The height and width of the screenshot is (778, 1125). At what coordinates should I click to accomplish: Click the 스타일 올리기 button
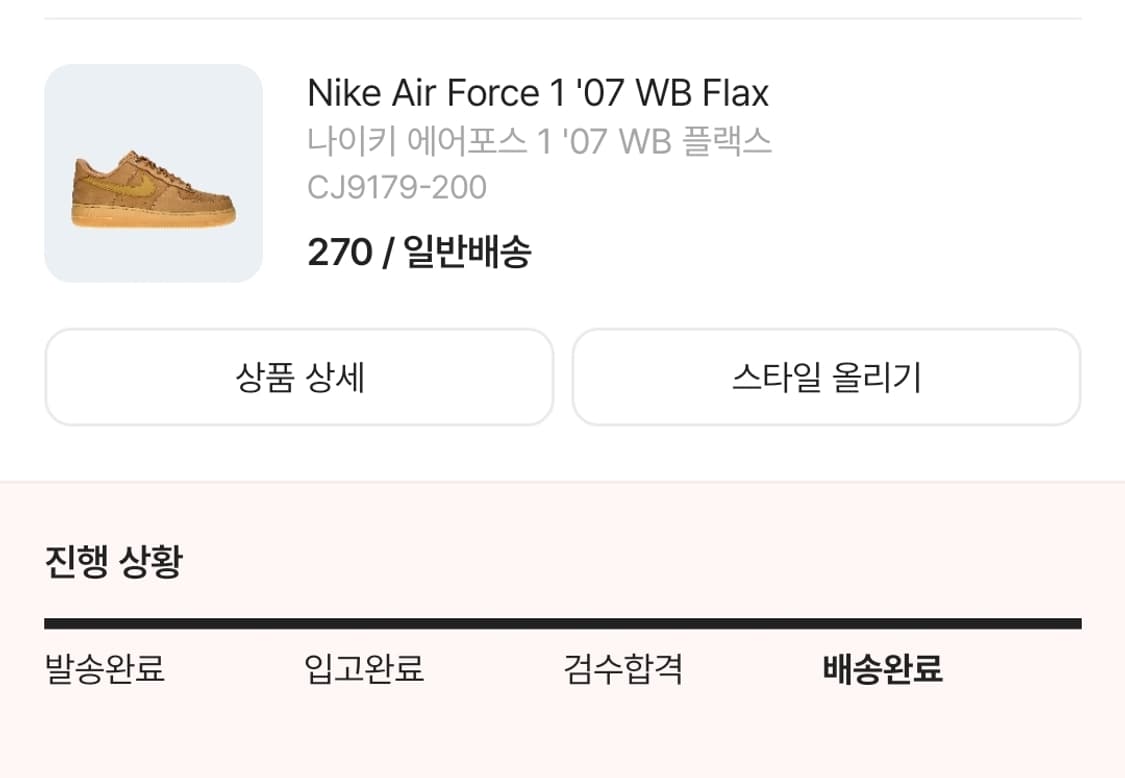(x=826, y=377)
